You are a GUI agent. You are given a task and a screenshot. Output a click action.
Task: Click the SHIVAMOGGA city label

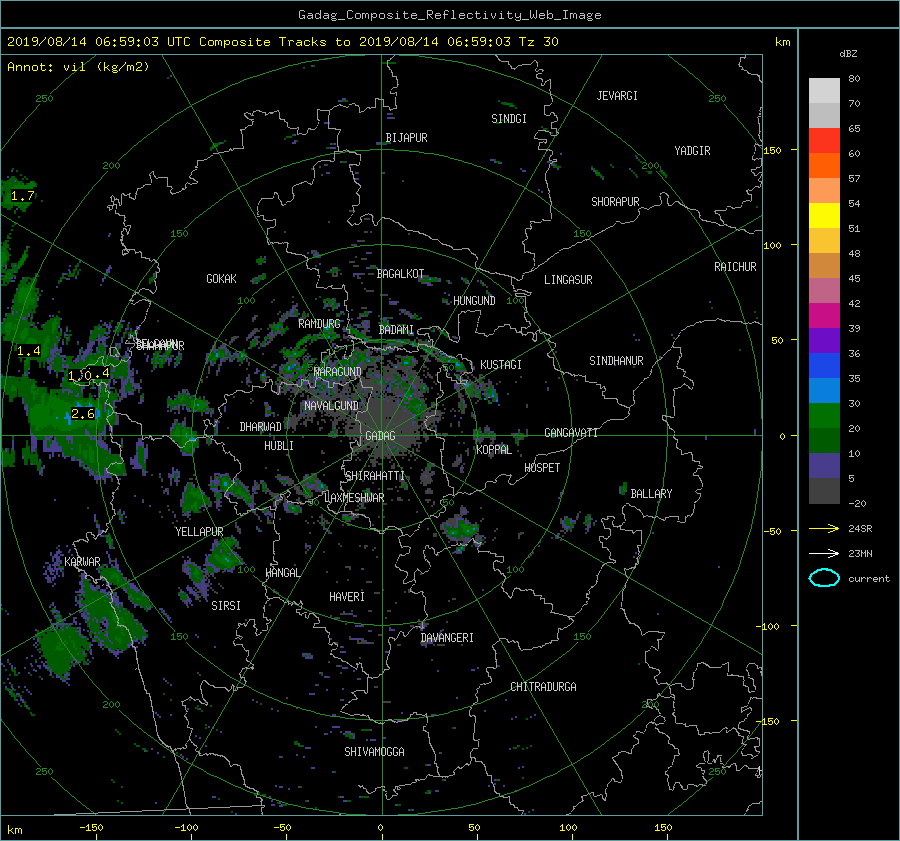point(374,752)
